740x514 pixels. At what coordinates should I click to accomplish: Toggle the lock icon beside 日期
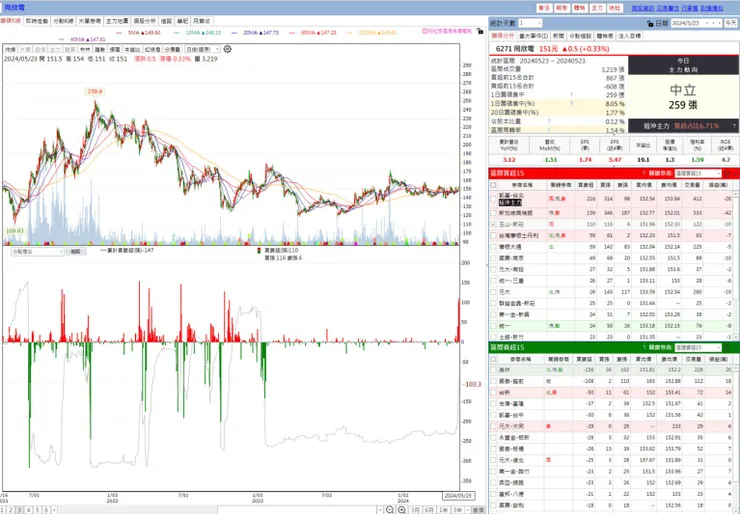(x=650, y=23)
